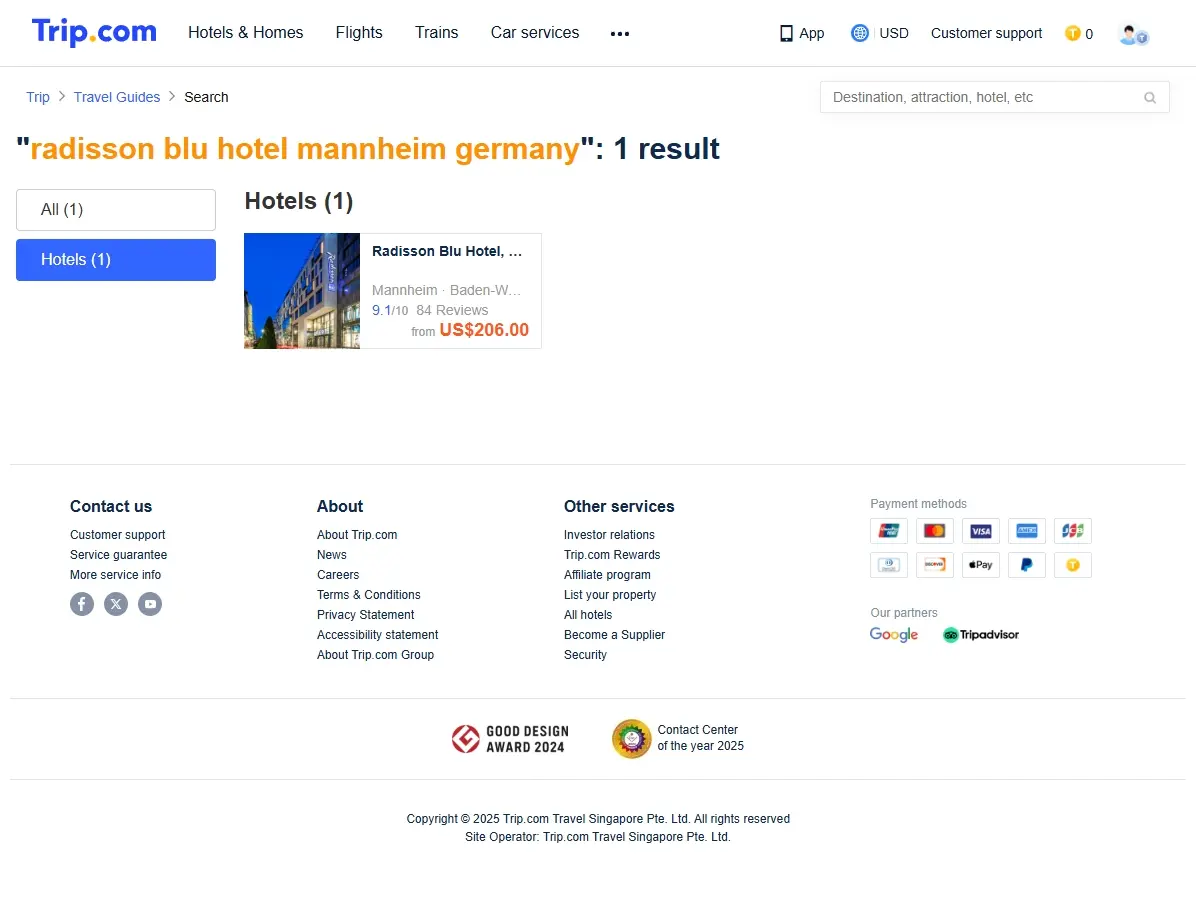This screenshot has width=1196, height=921.
Task: Open Security footer link
Action: [585, 655]
